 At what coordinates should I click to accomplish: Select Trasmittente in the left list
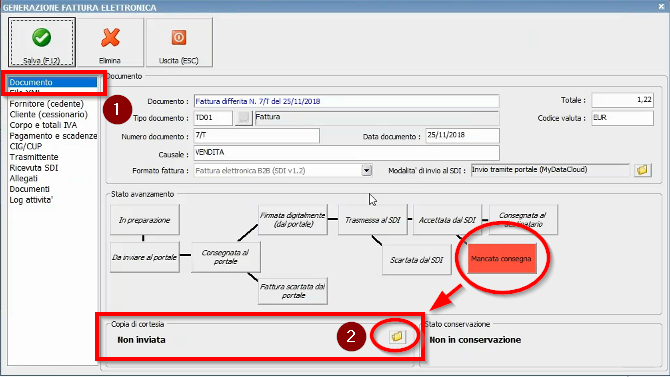34,157
